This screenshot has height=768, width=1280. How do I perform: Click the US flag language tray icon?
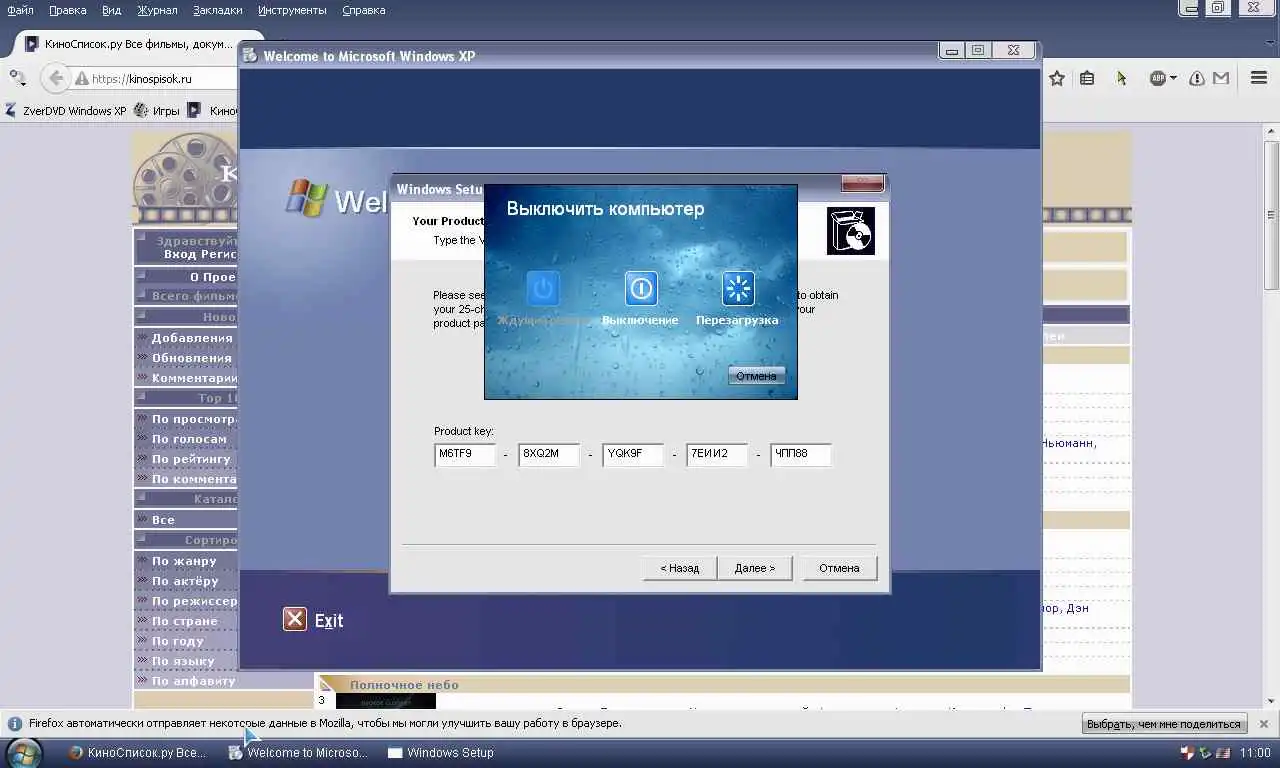(x=1224, y=753)
